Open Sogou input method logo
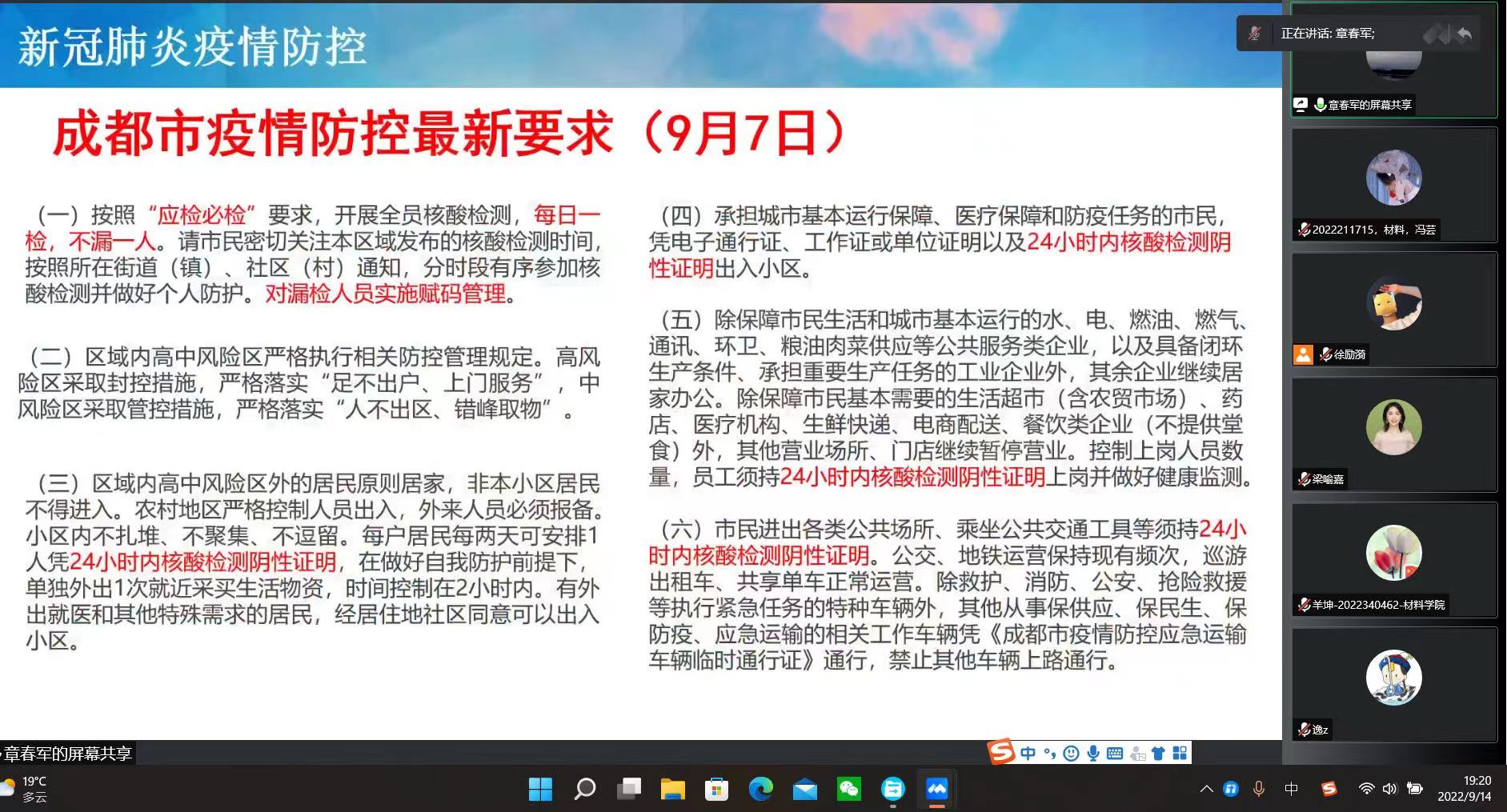The image size is (1507, 812). (1001, 752)
